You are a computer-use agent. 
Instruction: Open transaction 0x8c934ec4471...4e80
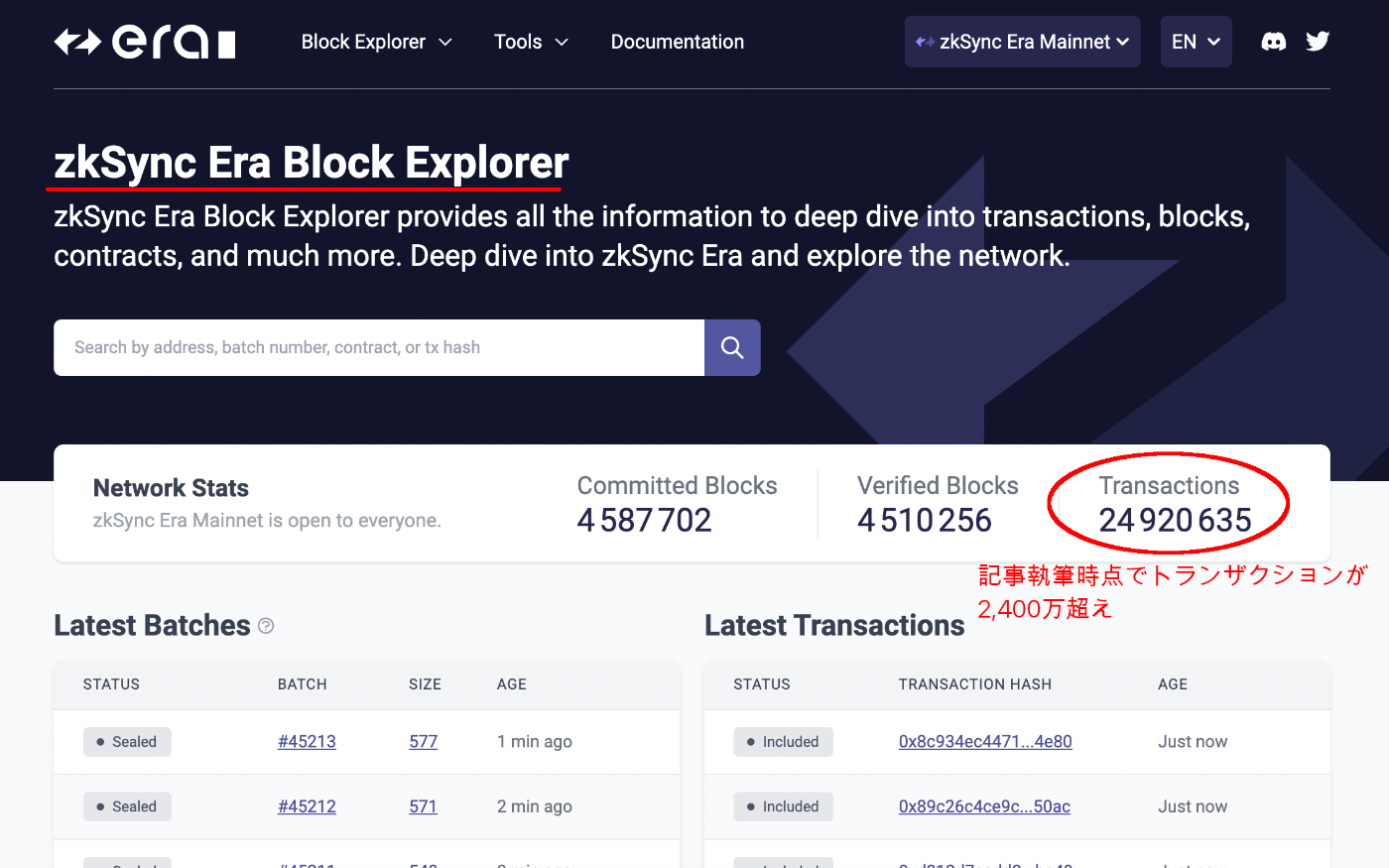[985, 742]
